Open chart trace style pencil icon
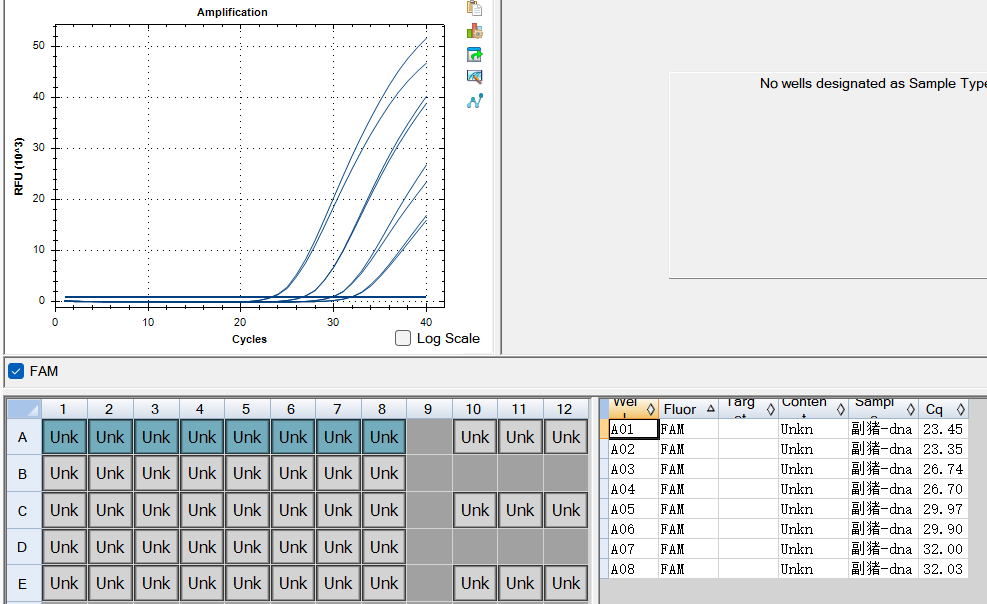 475,77
